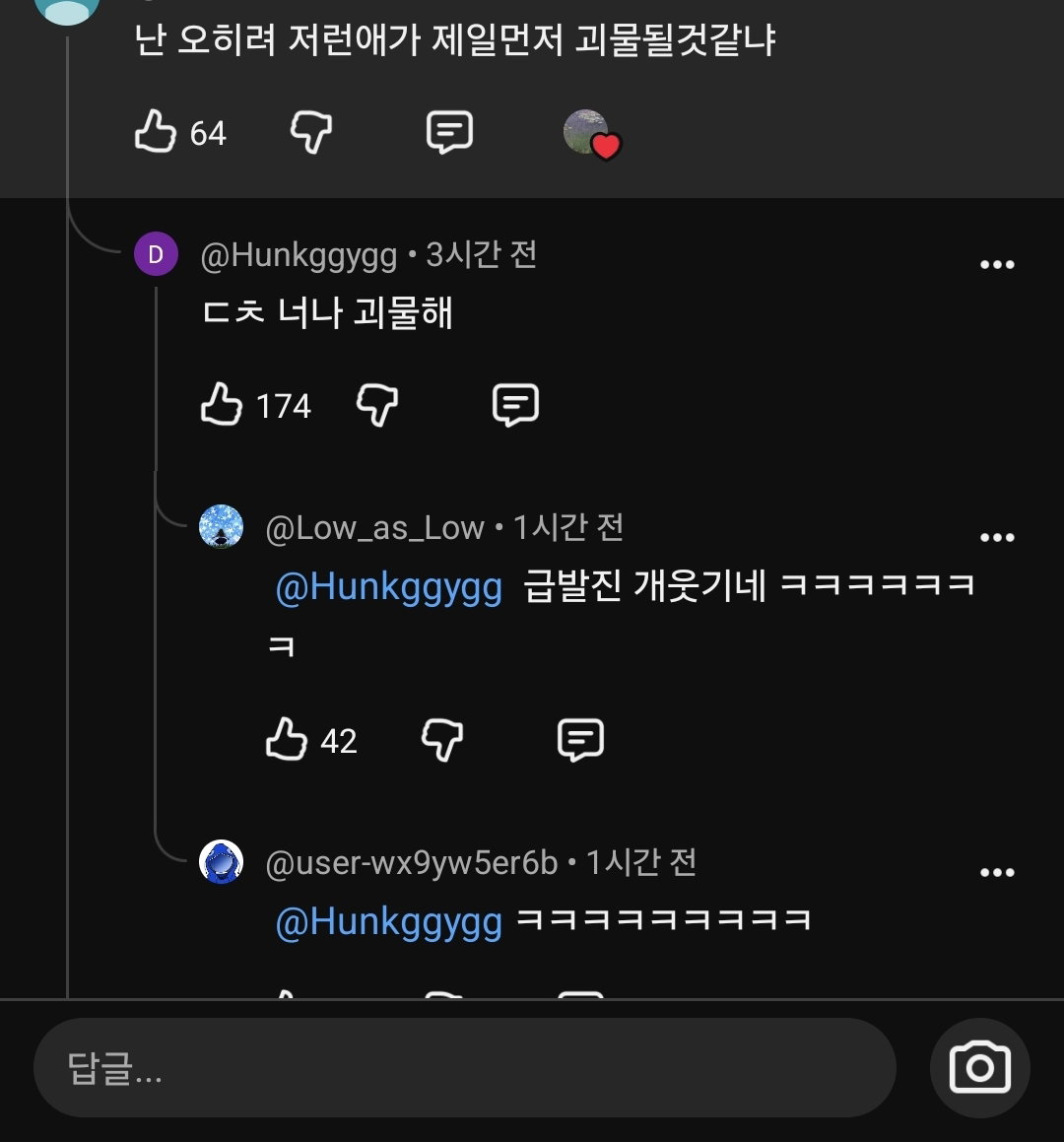The height and width of the screenshot is (1142, 1064).
Task: Like @Low_as_Low's comment with 42 likes
Action: tap(287, 739)
